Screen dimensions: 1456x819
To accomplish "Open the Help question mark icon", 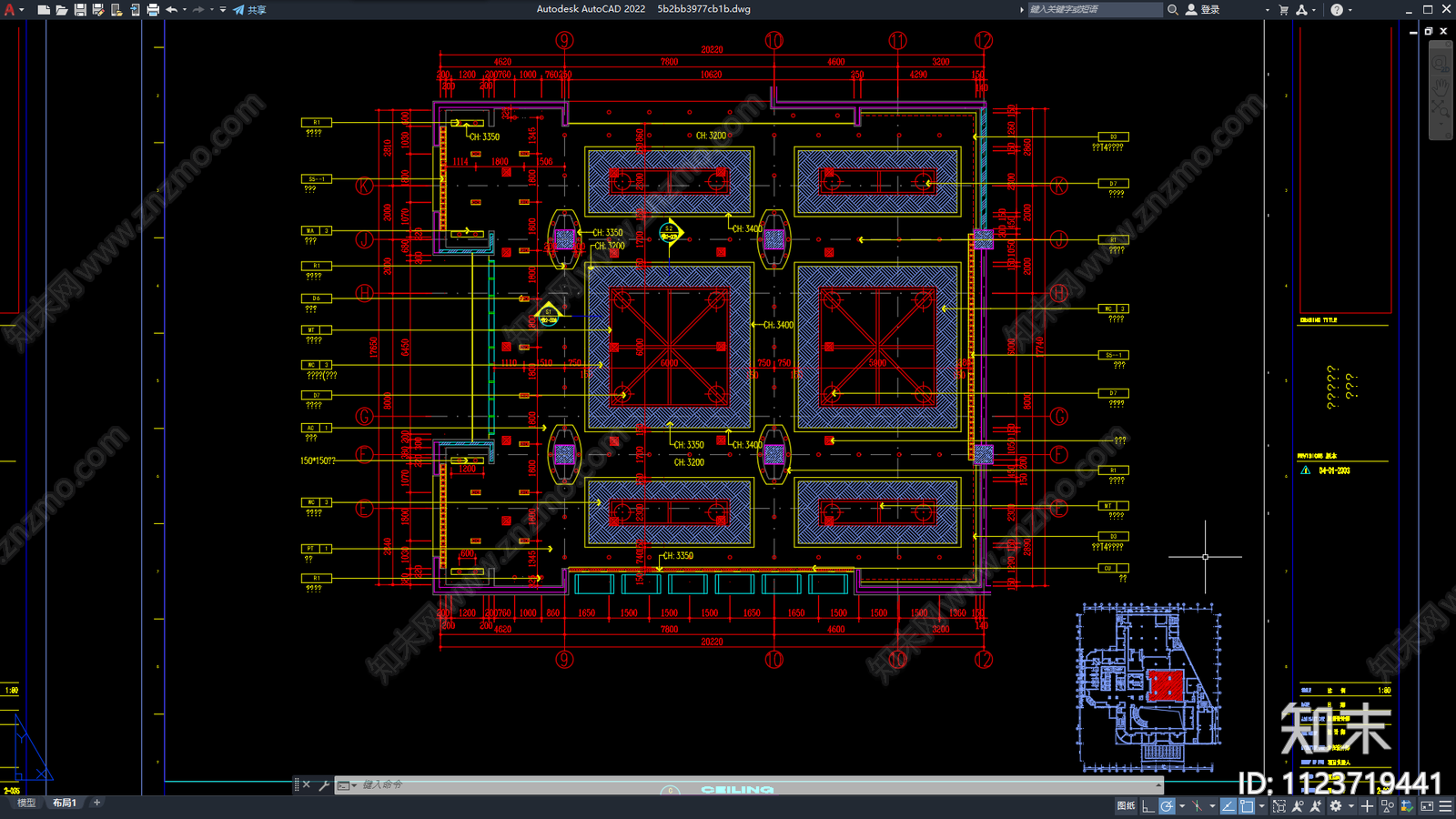I will [x=1336, y=9].
